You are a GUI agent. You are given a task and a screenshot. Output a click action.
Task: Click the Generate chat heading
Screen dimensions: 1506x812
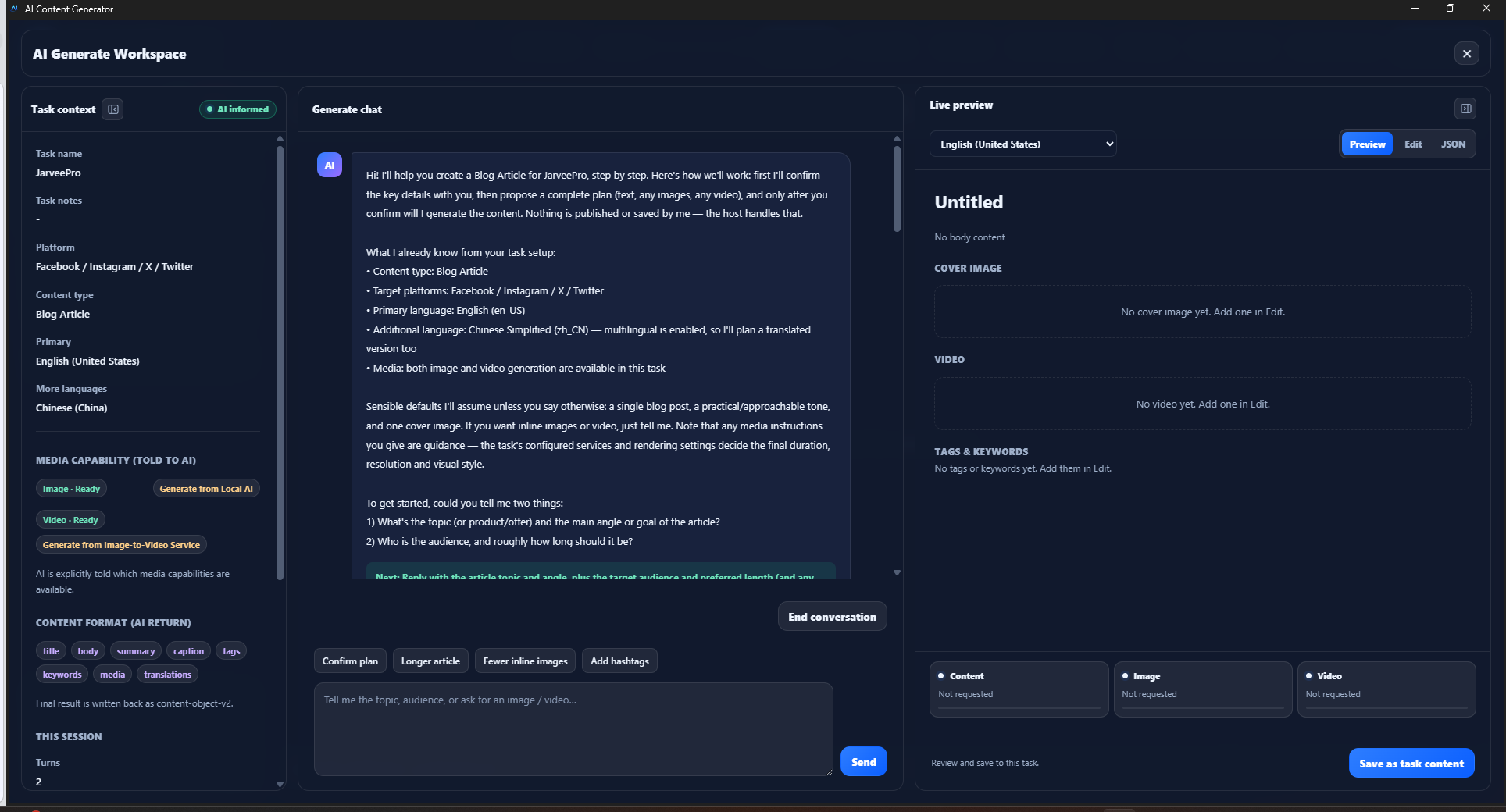click(x=347, y=109)
